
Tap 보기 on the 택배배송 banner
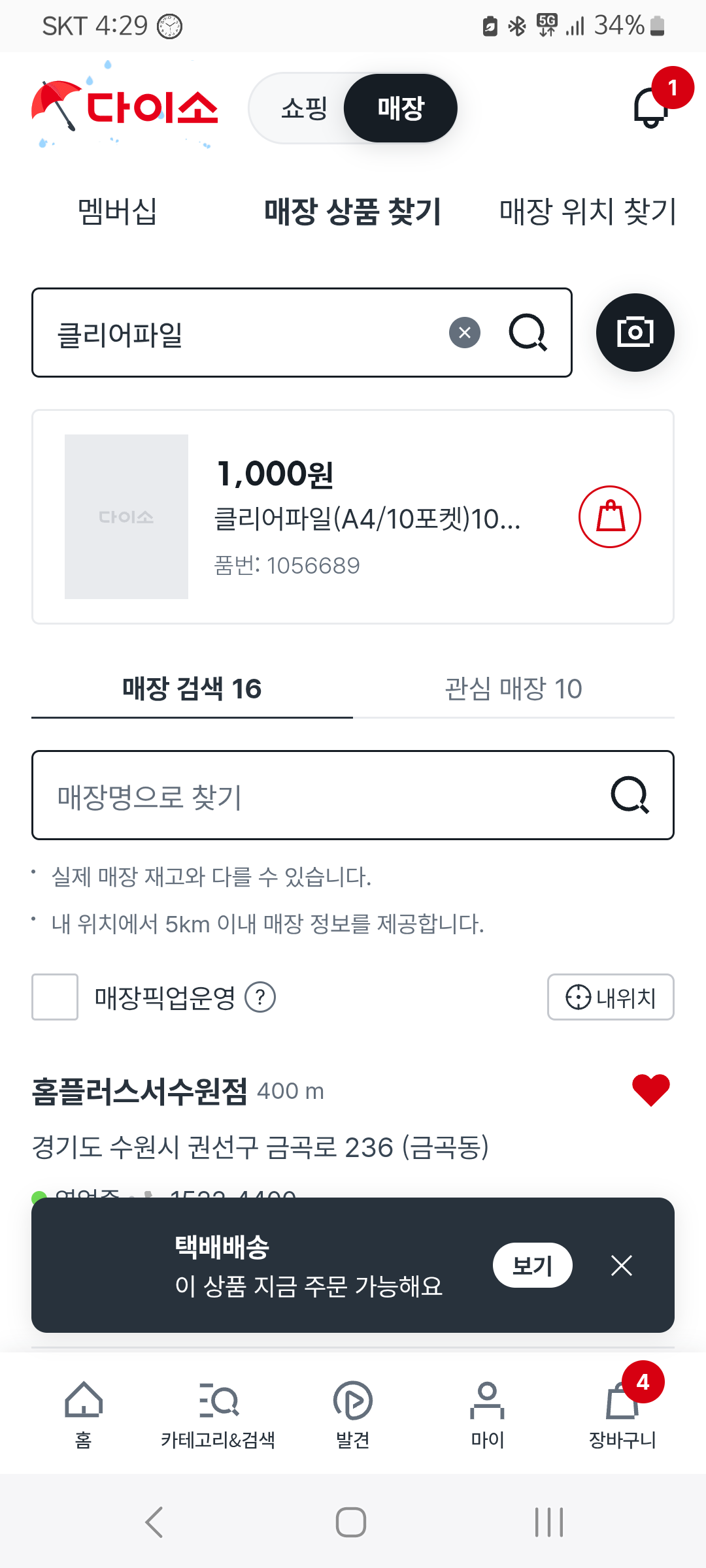(x=532, y=1266)
